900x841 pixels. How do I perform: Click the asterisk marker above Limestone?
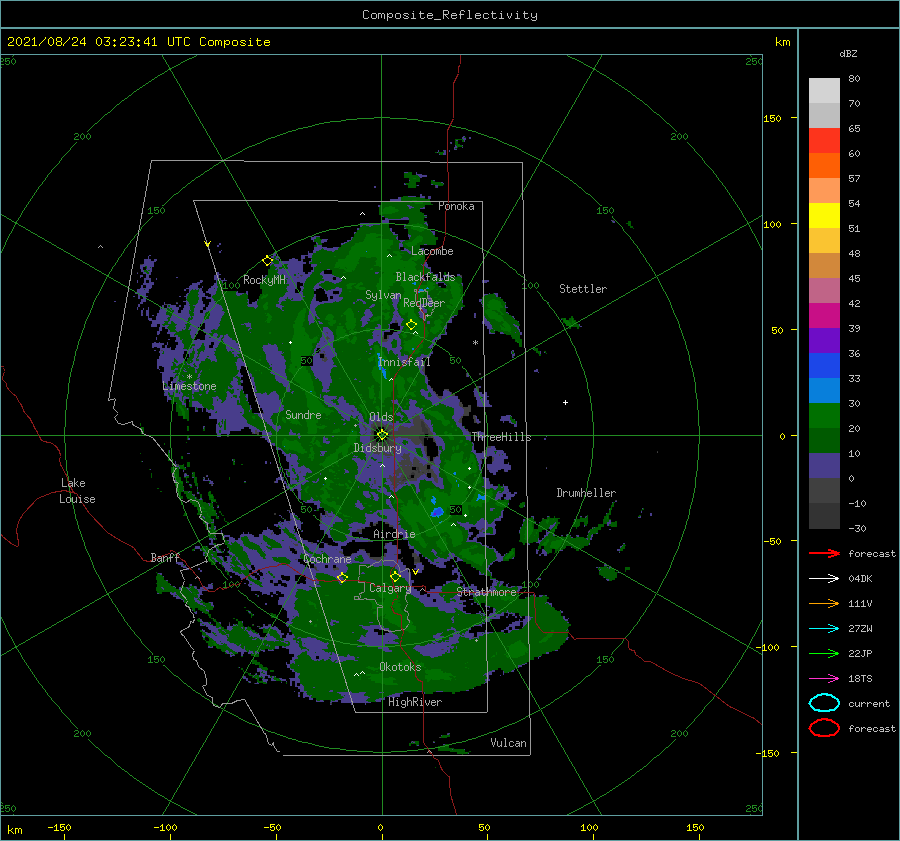coord(189,377)
